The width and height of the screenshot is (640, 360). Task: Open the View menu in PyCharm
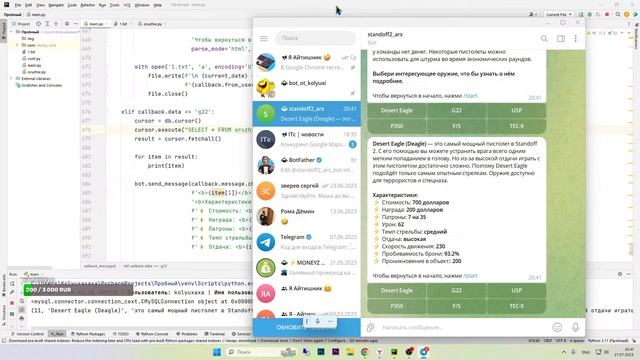(x=40, y=5)
